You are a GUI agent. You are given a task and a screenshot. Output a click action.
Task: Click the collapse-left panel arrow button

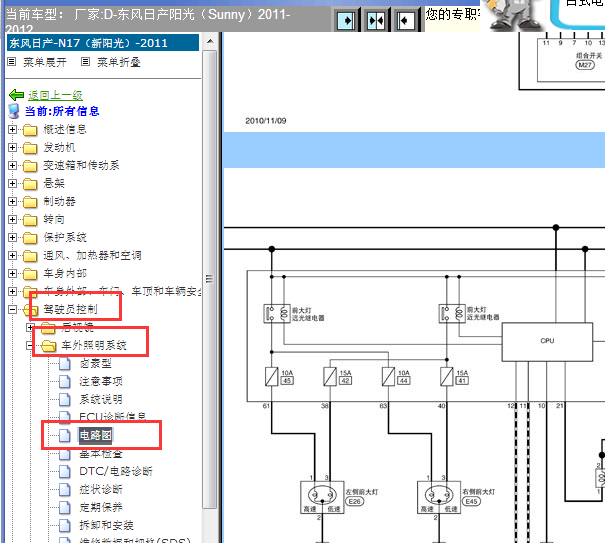click(x=406, y=20)
